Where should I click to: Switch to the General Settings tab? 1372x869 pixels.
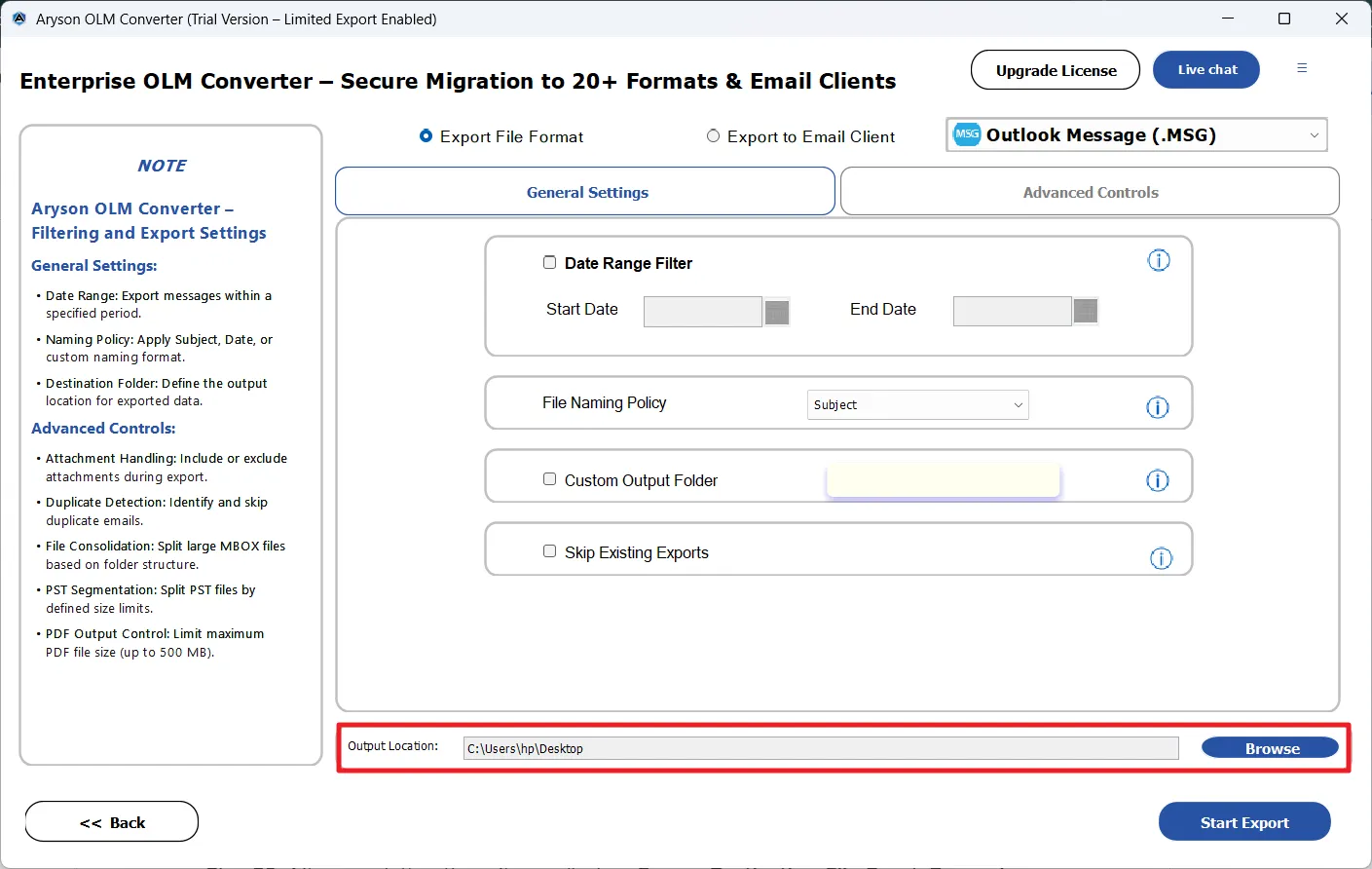pyautogui.click(x=586, y=192)
